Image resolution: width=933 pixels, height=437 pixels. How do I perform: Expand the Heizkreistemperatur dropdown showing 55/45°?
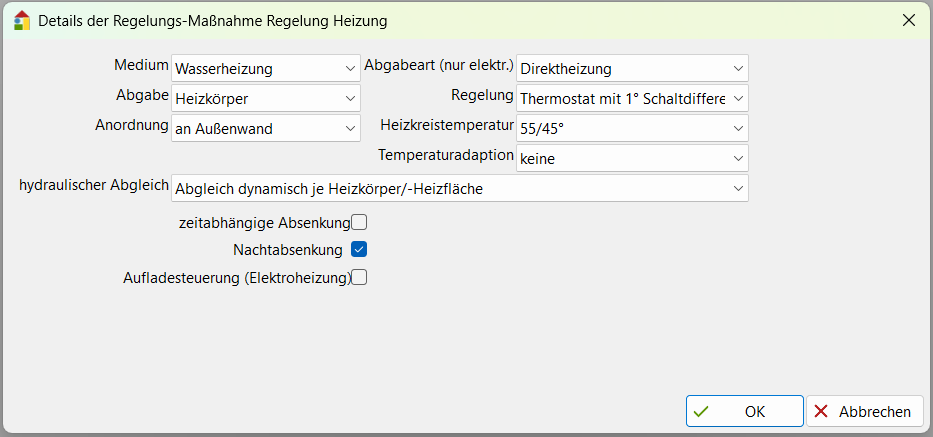[x=632, y=128]
